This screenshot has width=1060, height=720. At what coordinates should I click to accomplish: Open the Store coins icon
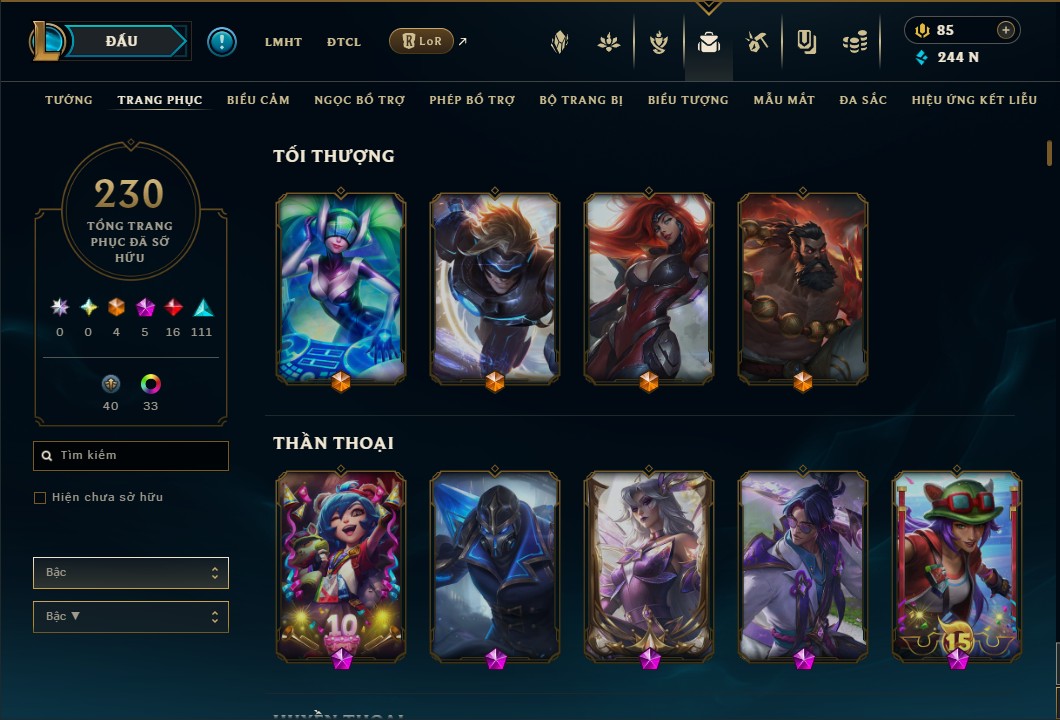855,43
